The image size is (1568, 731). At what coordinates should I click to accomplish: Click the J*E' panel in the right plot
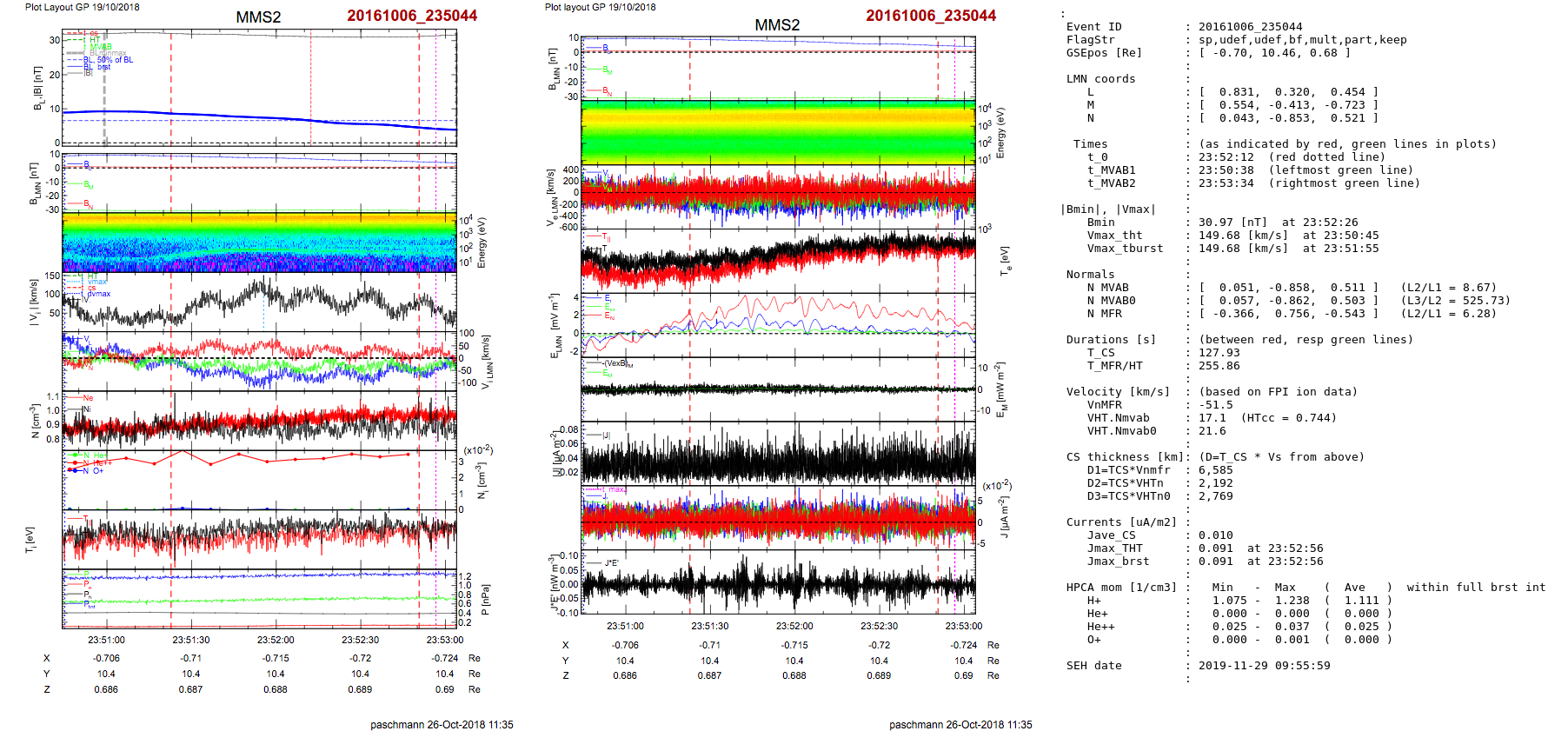778,582
